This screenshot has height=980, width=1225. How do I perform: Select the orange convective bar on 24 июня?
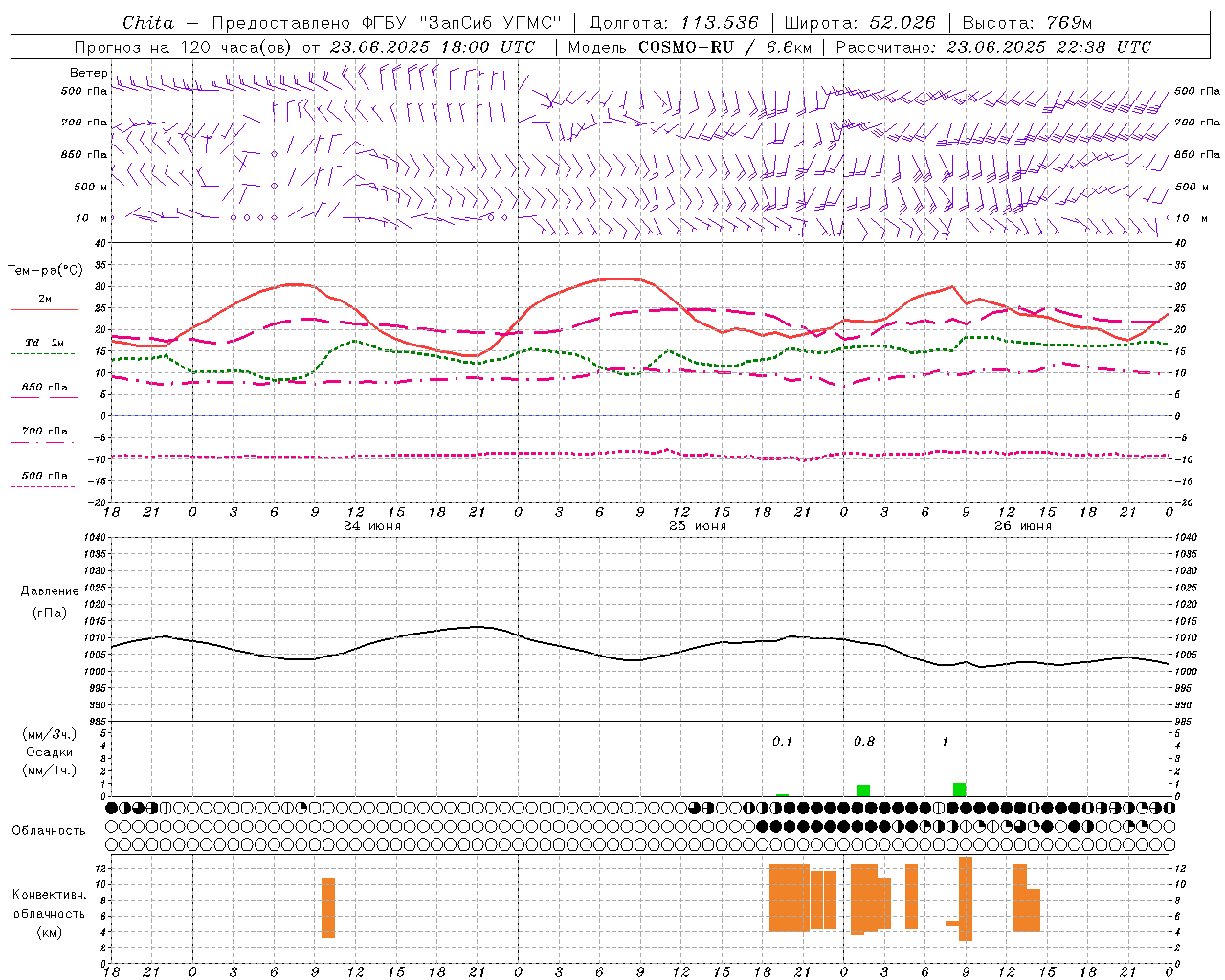coord(328,907)
